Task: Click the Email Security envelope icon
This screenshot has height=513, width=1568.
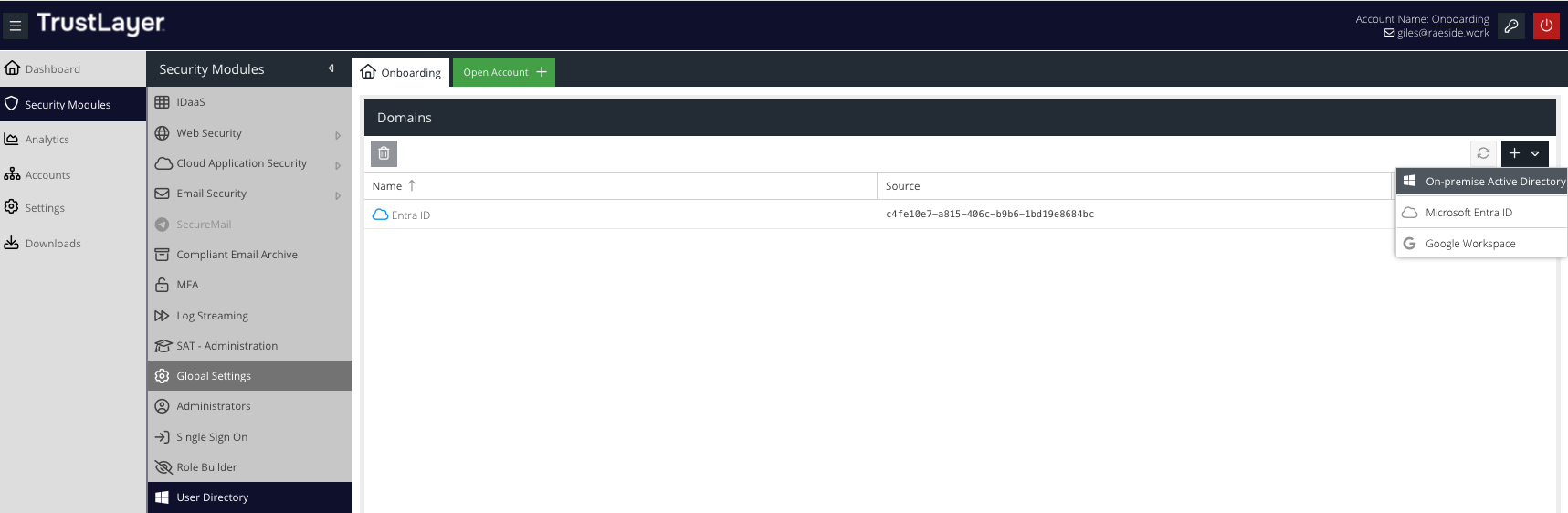Action: [162, 194]
